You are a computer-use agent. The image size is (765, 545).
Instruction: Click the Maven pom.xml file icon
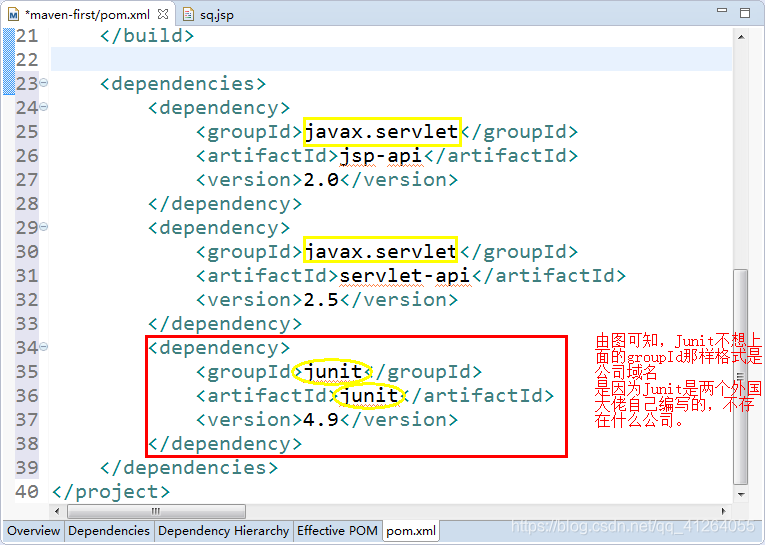13,15
